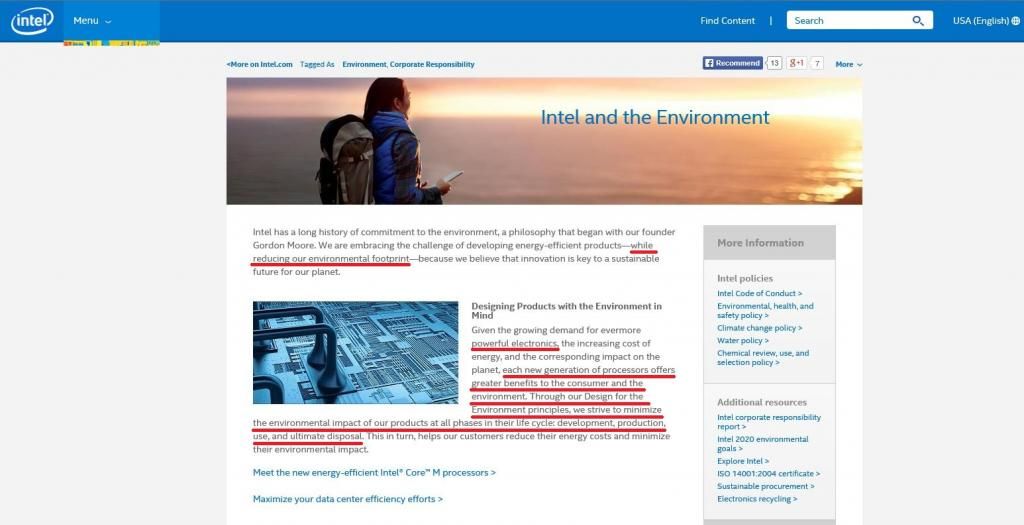Open Chemical review, use, and selection policy
Screen dimensions: 1024x525
pos(763,358)
